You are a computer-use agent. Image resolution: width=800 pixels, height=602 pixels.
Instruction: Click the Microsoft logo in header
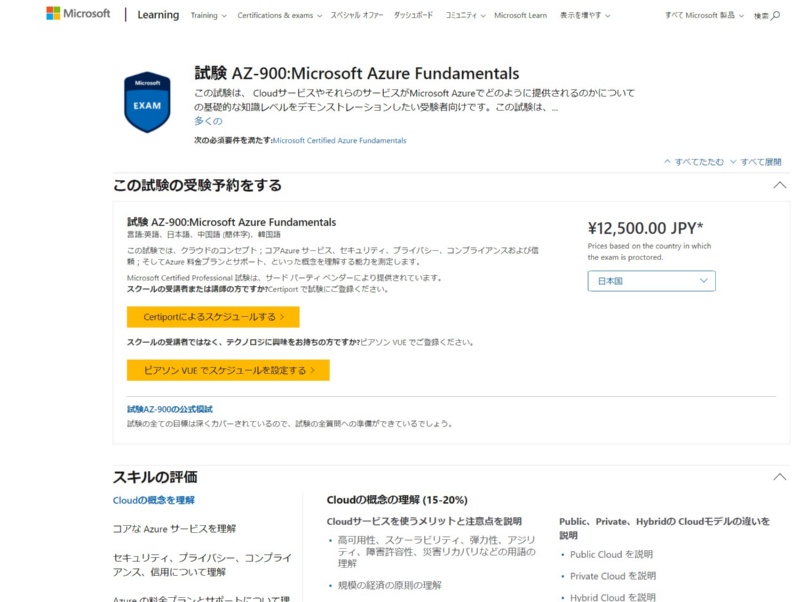click(78, 14)
